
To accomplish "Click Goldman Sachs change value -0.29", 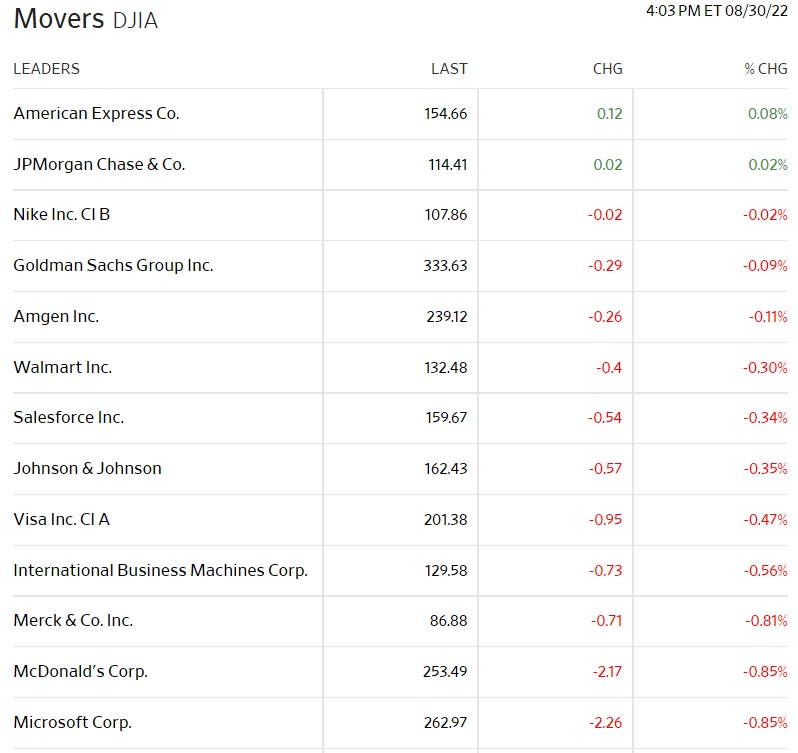I will tap(605, 266).
